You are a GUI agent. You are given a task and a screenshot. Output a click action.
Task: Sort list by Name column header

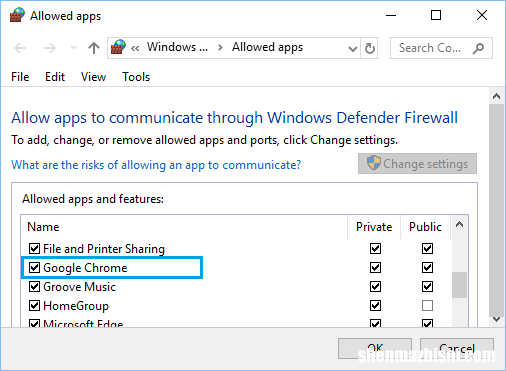point(43,227)
